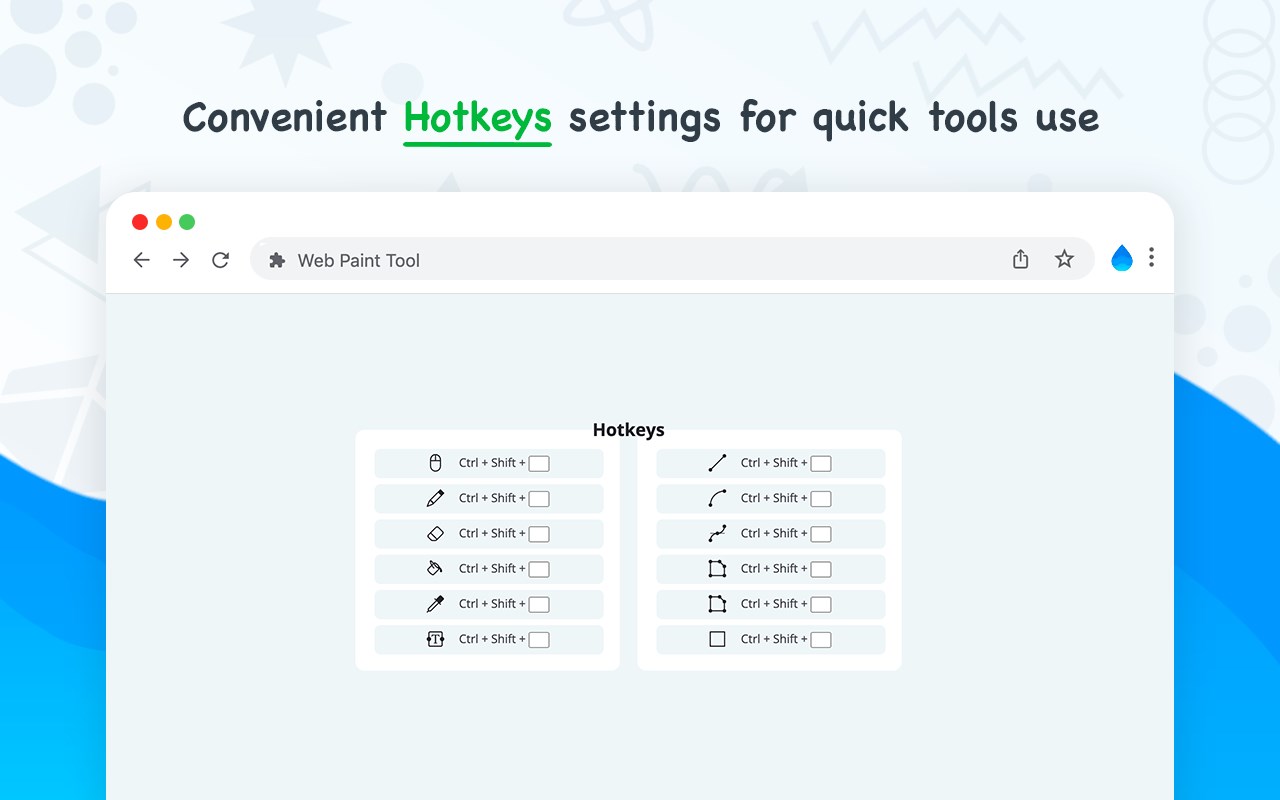Click the rectangle tool hotkey box
This screenshot has height=800, width=1280.
tap(821, 640)
